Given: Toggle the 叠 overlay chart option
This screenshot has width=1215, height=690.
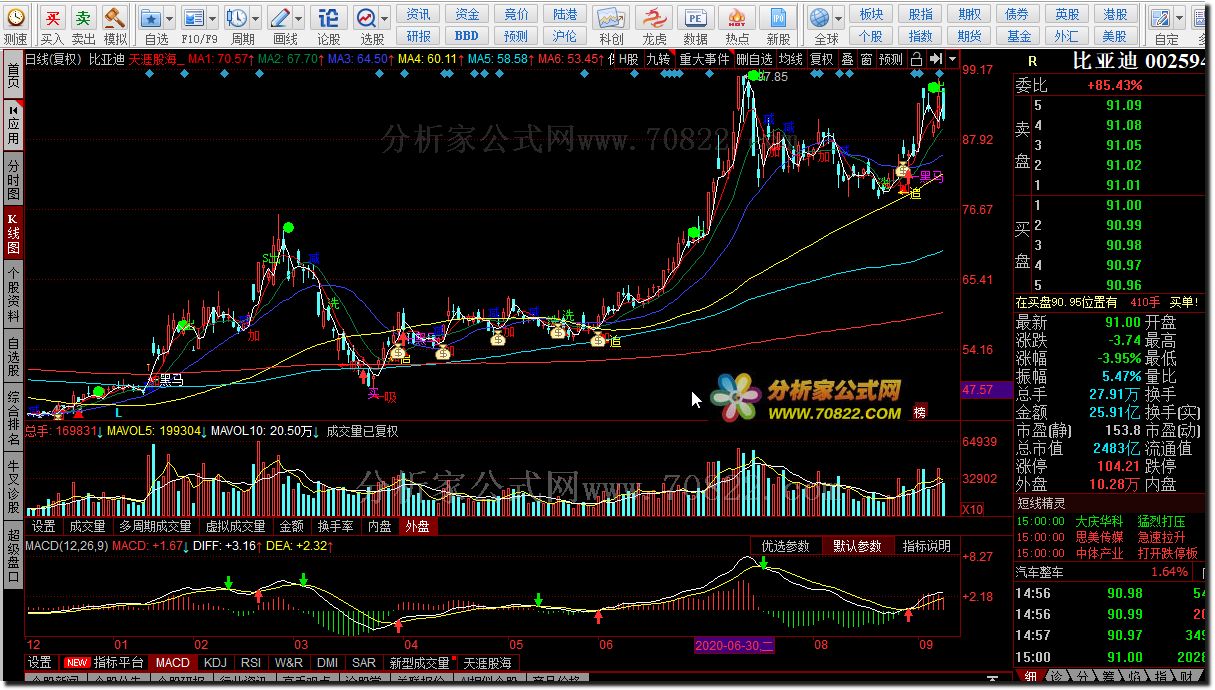Looking at the screenshot, I should (847, 60).
